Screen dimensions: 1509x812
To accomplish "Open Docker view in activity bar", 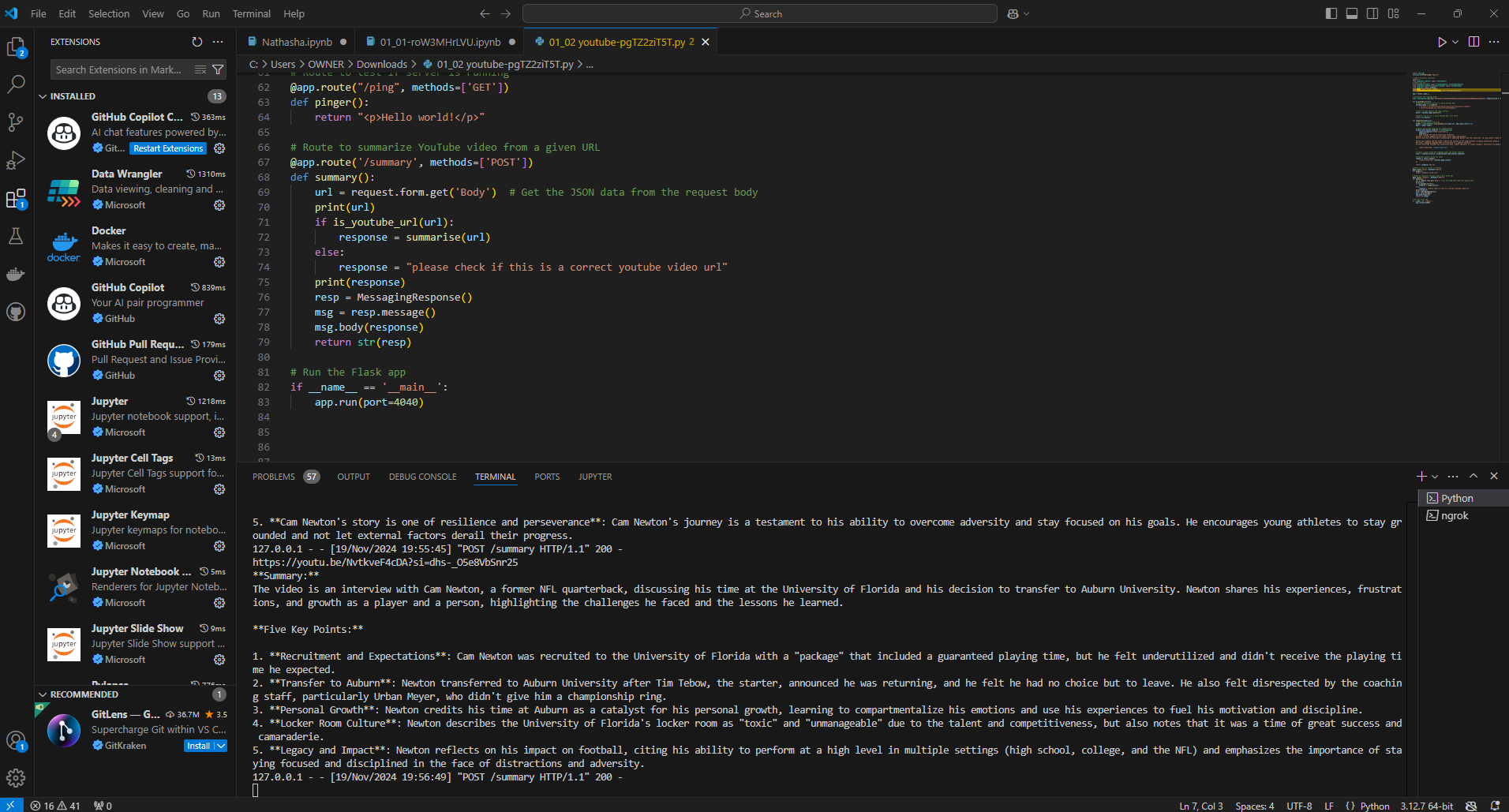I will [x=16, y=274].
